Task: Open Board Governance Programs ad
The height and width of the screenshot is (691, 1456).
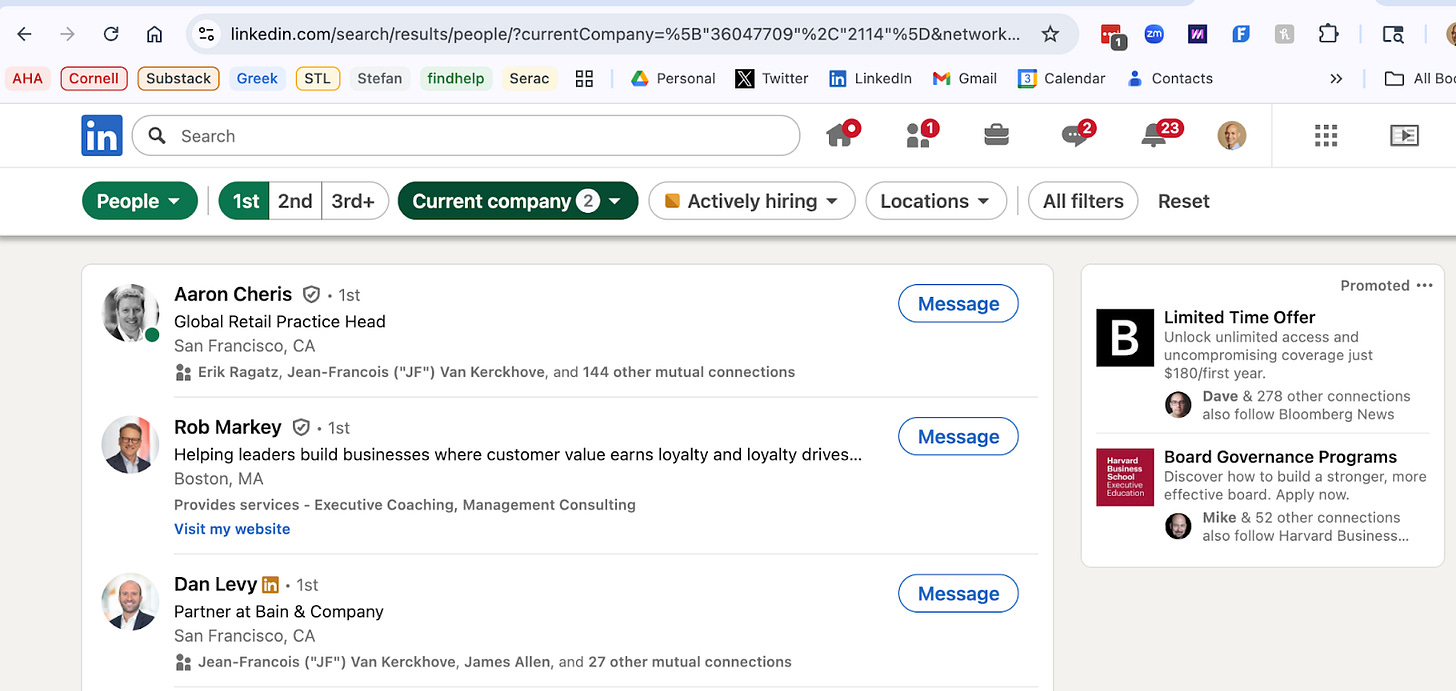Action: pos(1280,457)
